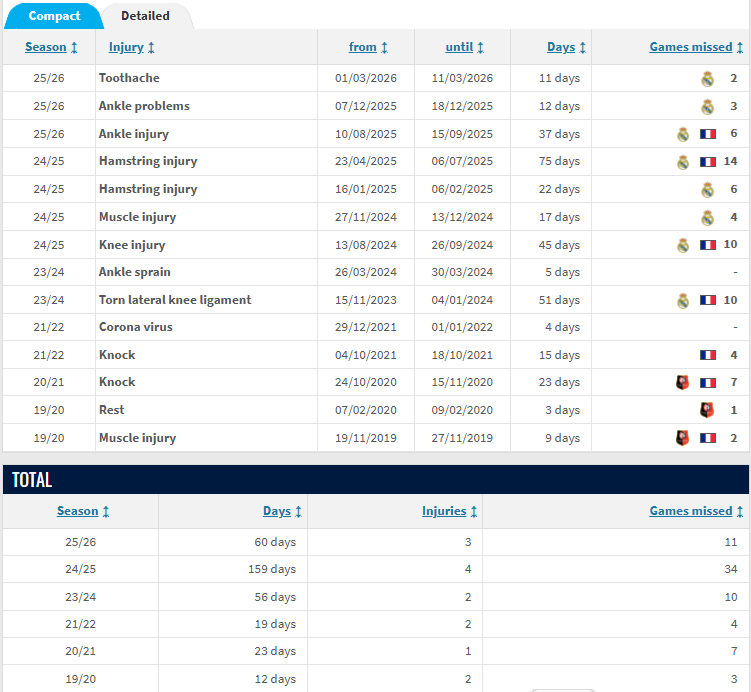Click Real Madrid crest in Ankle problems row
The image size is (751, 692).
pos(707,106)
